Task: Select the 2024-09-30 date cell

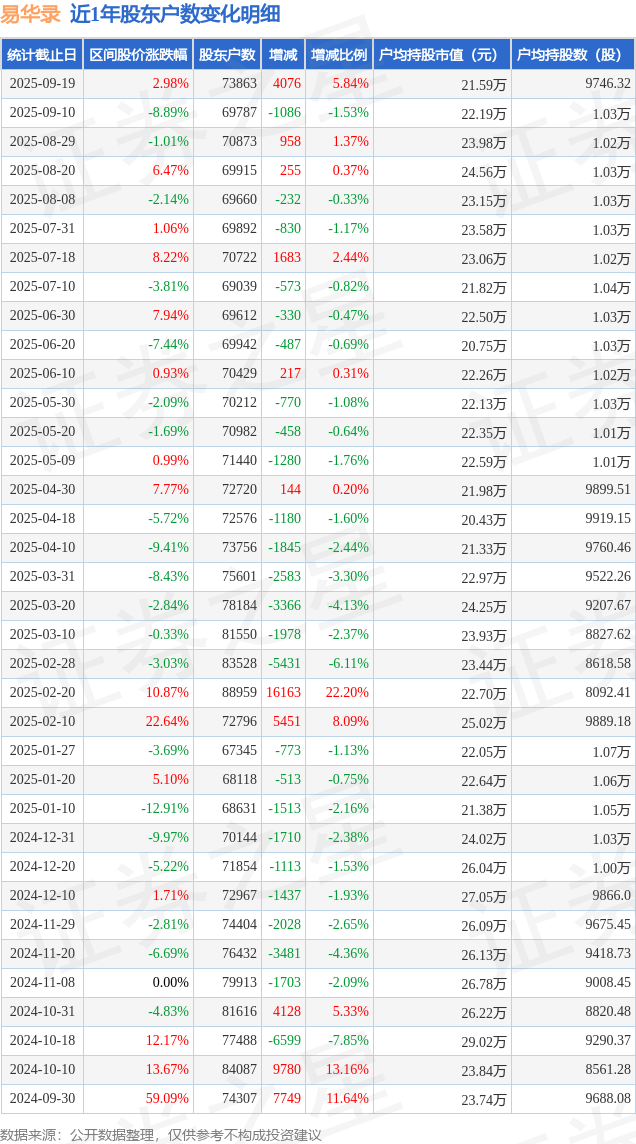Action: [42, 1099]
